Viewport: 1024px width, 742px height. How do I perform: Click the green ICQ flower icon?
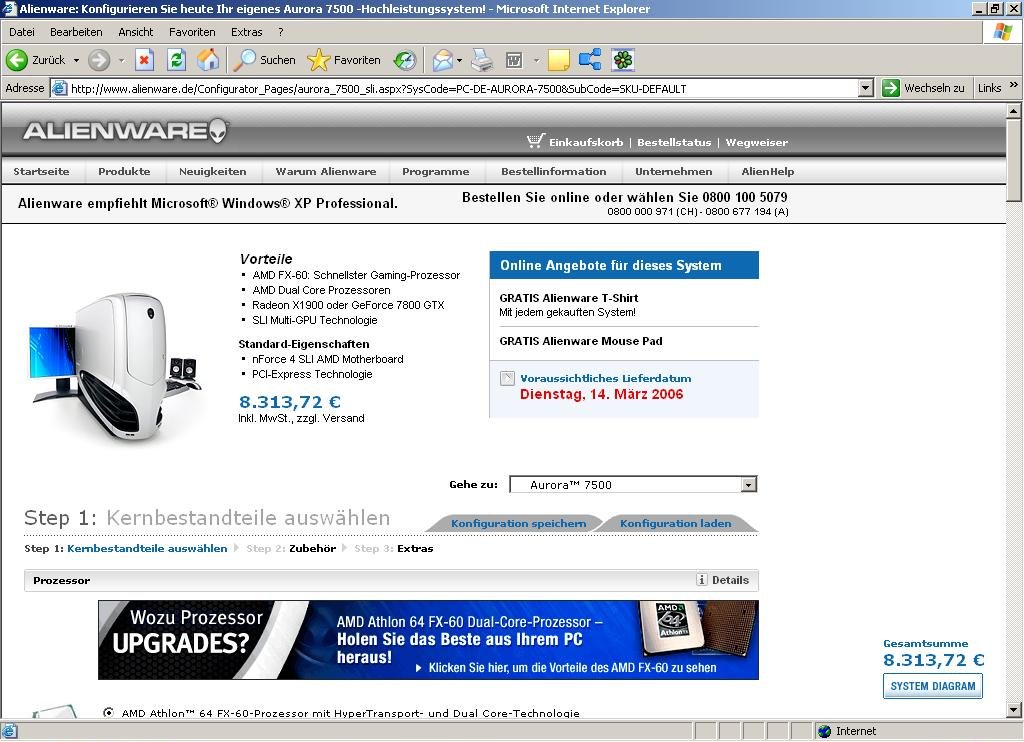[623, 60]
